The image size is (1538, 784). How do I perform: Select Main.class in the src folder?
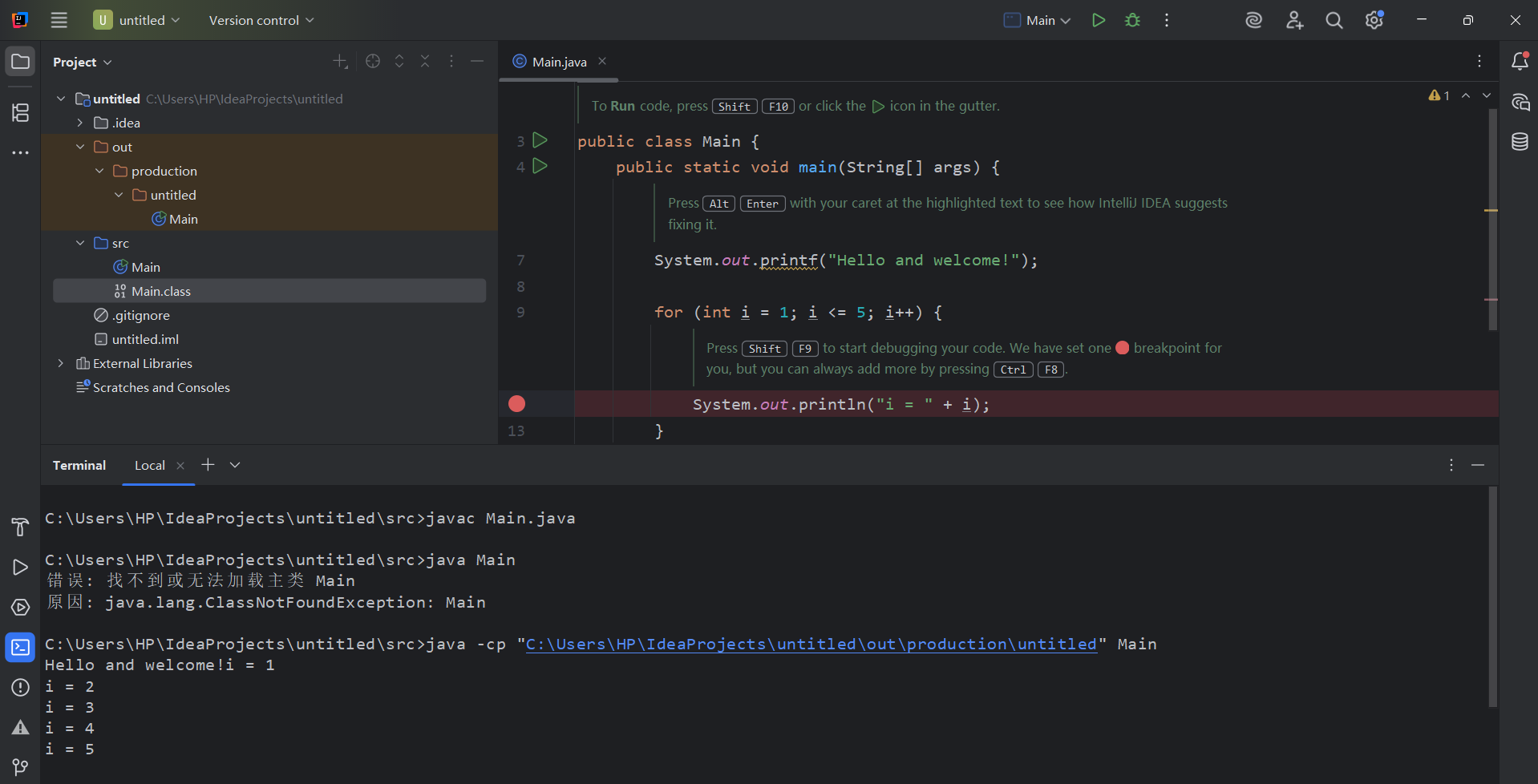269,291
